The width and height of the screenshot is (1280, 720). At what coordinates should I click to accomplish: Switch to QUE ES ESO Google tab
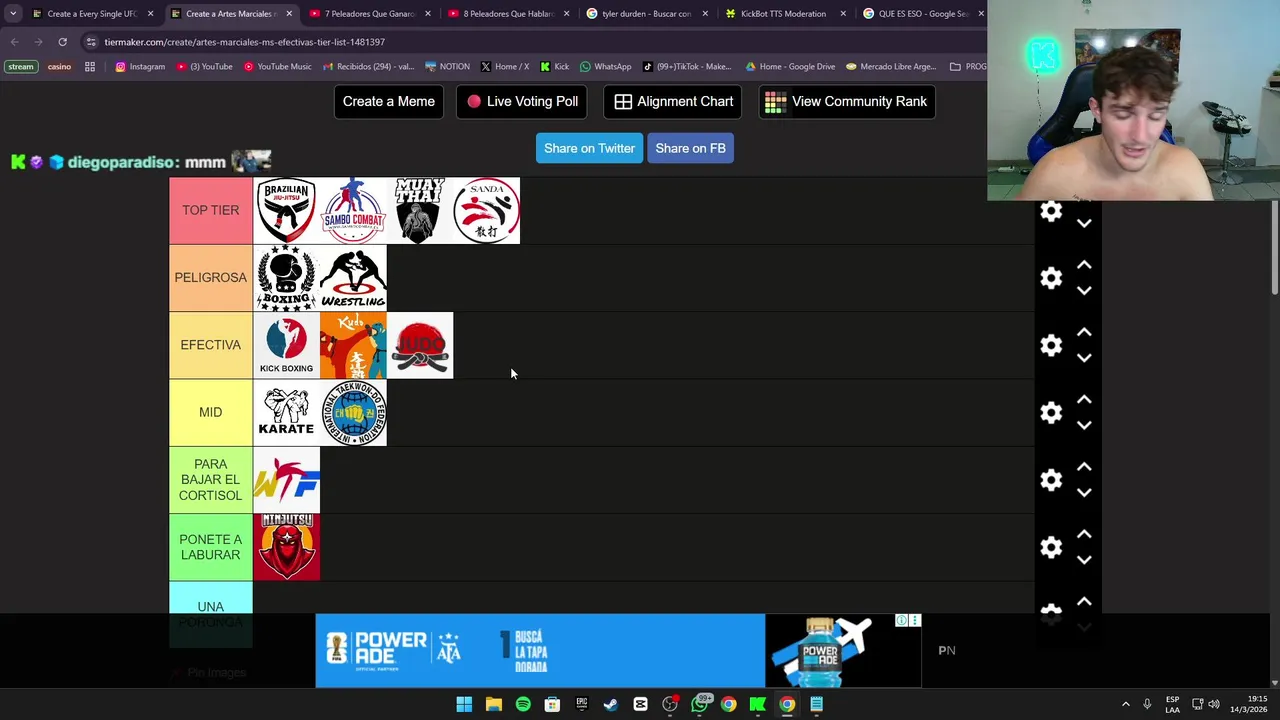(x=922, y=14)
